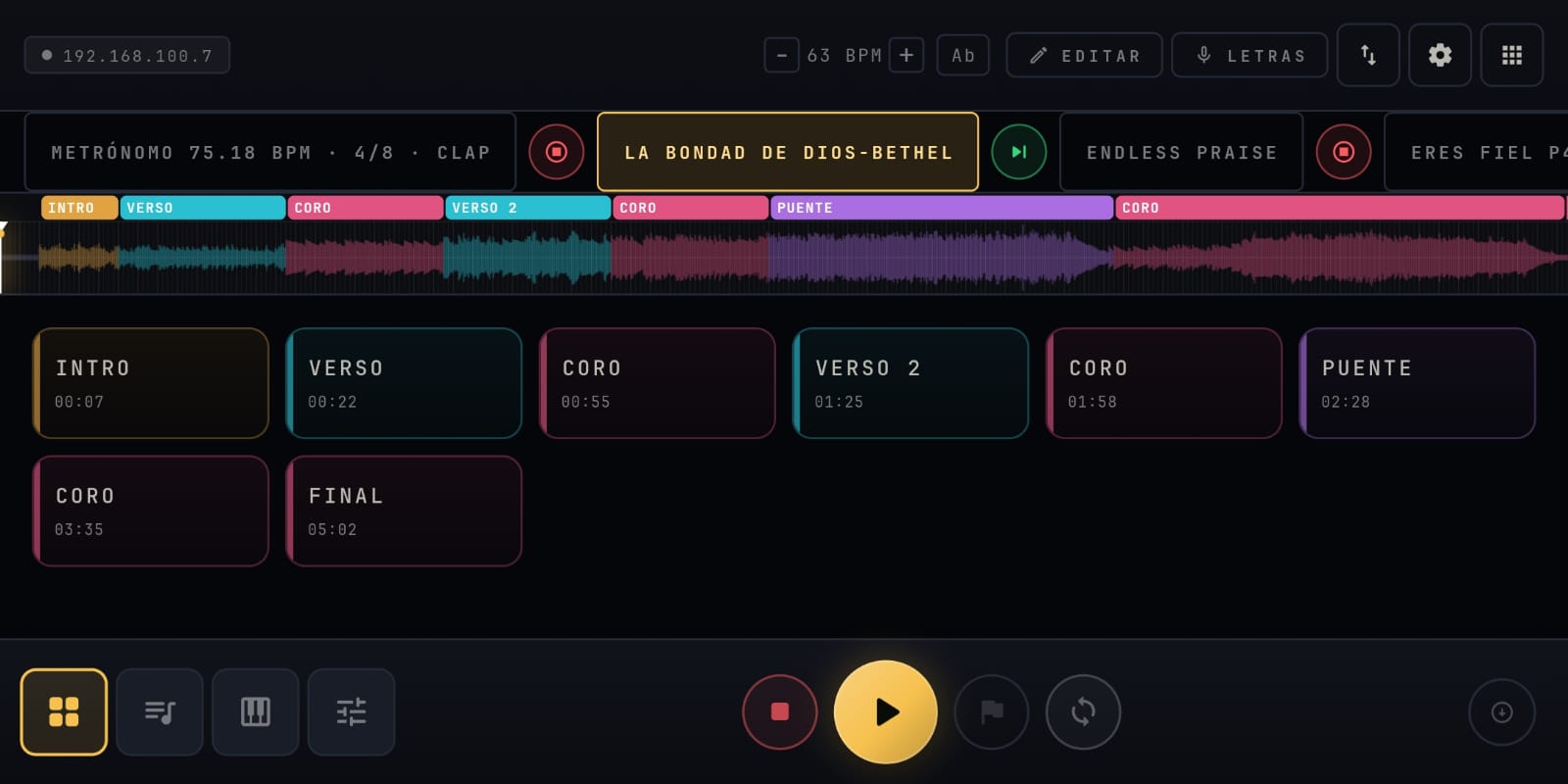Open the INTRO 00:07 section card

coord(151,383)
